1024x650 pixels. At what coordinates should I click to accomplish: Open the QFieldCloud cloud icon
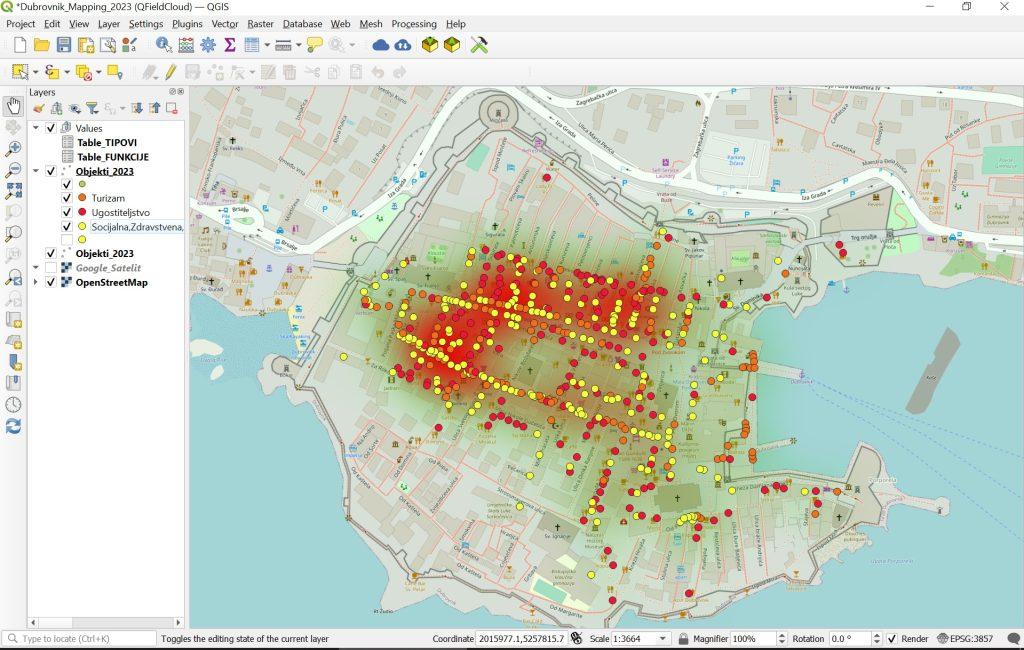click(x=380, y=45)
